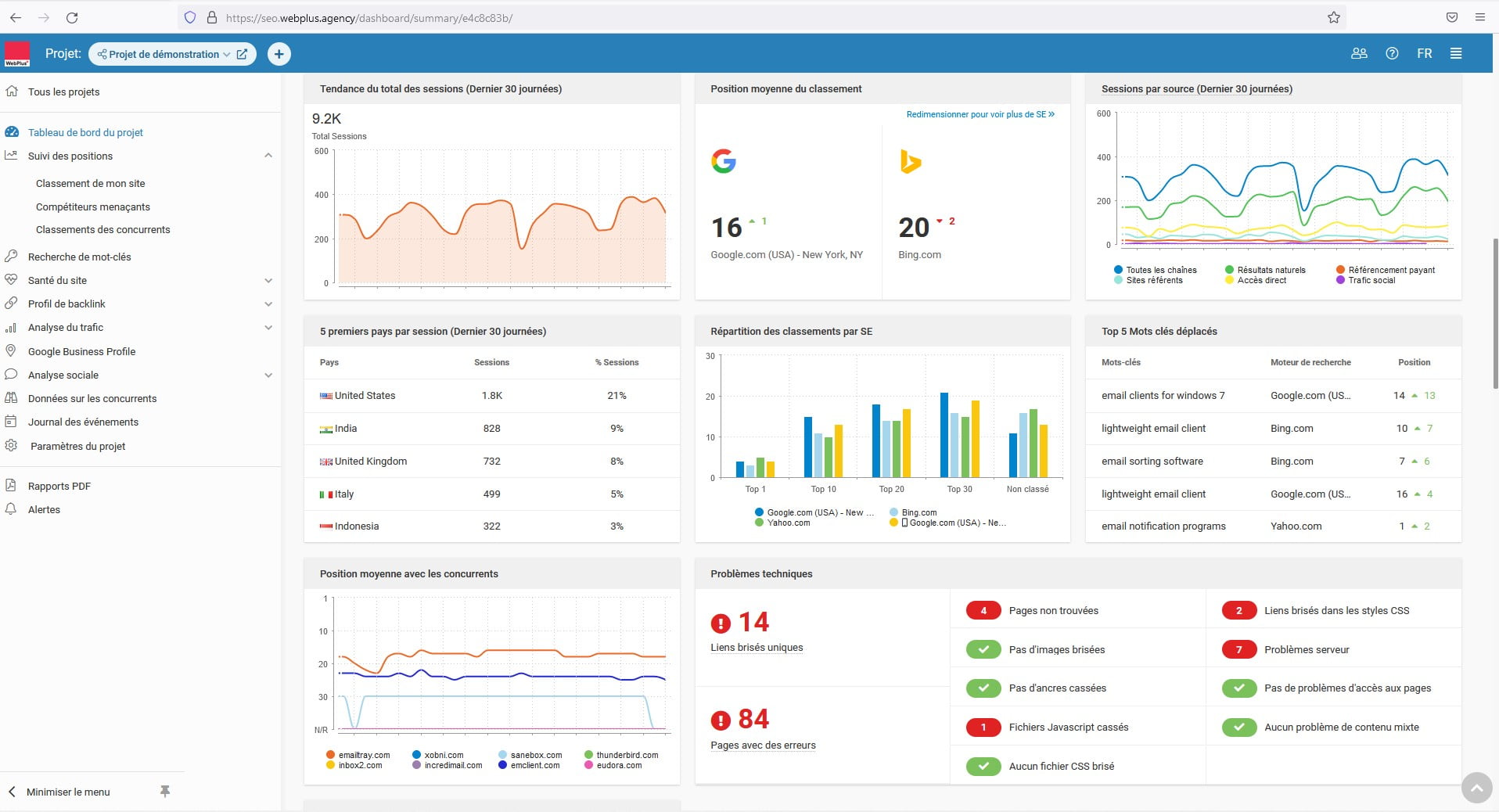Viewport: 1499px width, 812px height.
Task: Click the add new project plus button
Action: tap(279, 54)
